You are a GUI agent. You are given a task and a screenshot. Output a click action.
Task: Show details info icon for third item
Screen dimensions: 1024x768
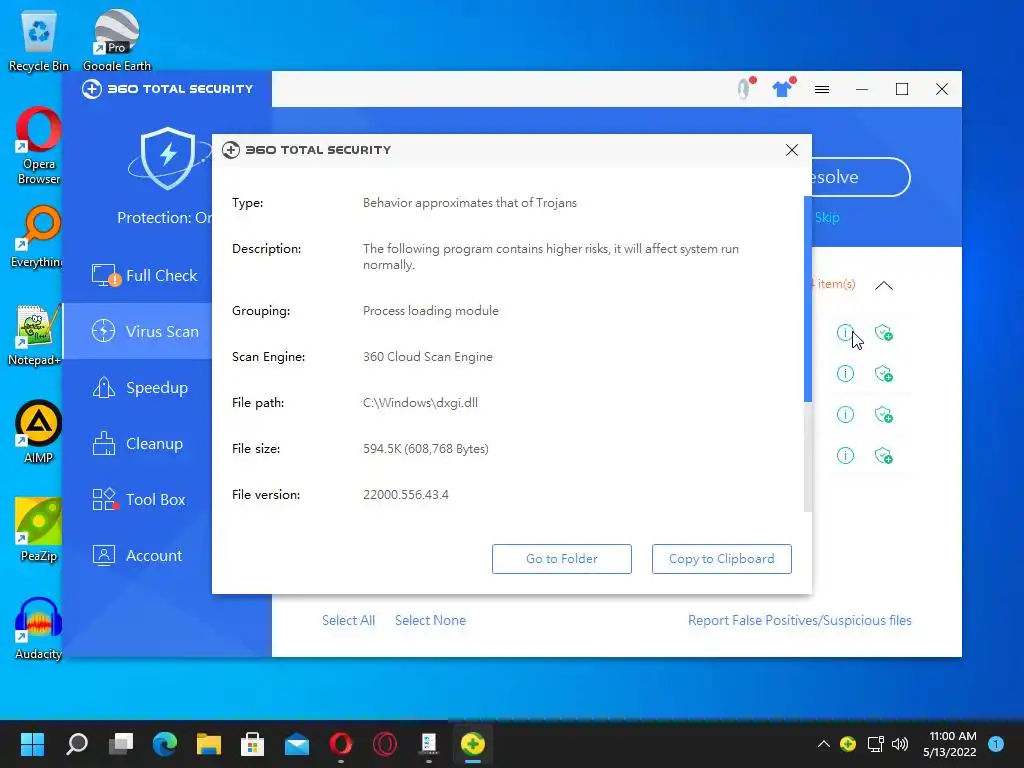point(845,414)
